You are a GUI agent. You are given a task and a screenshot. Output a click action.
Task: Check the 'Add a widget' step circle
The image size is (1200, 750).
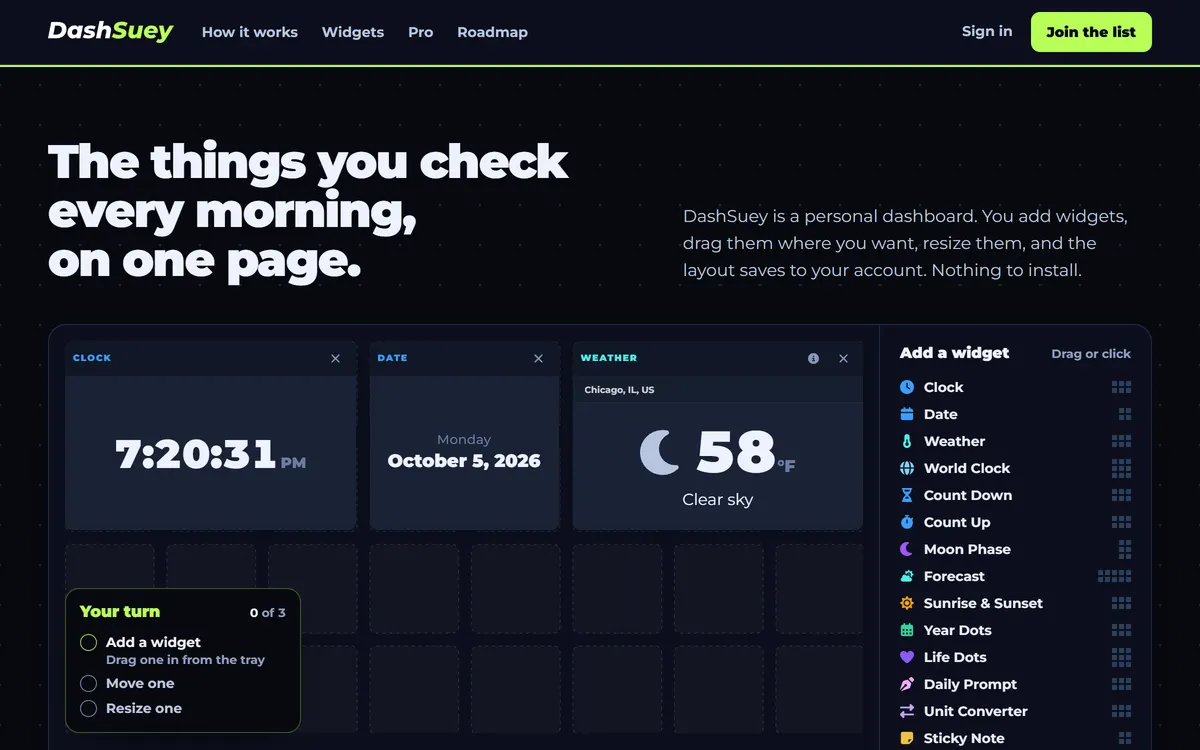click(x=88, y=642)
